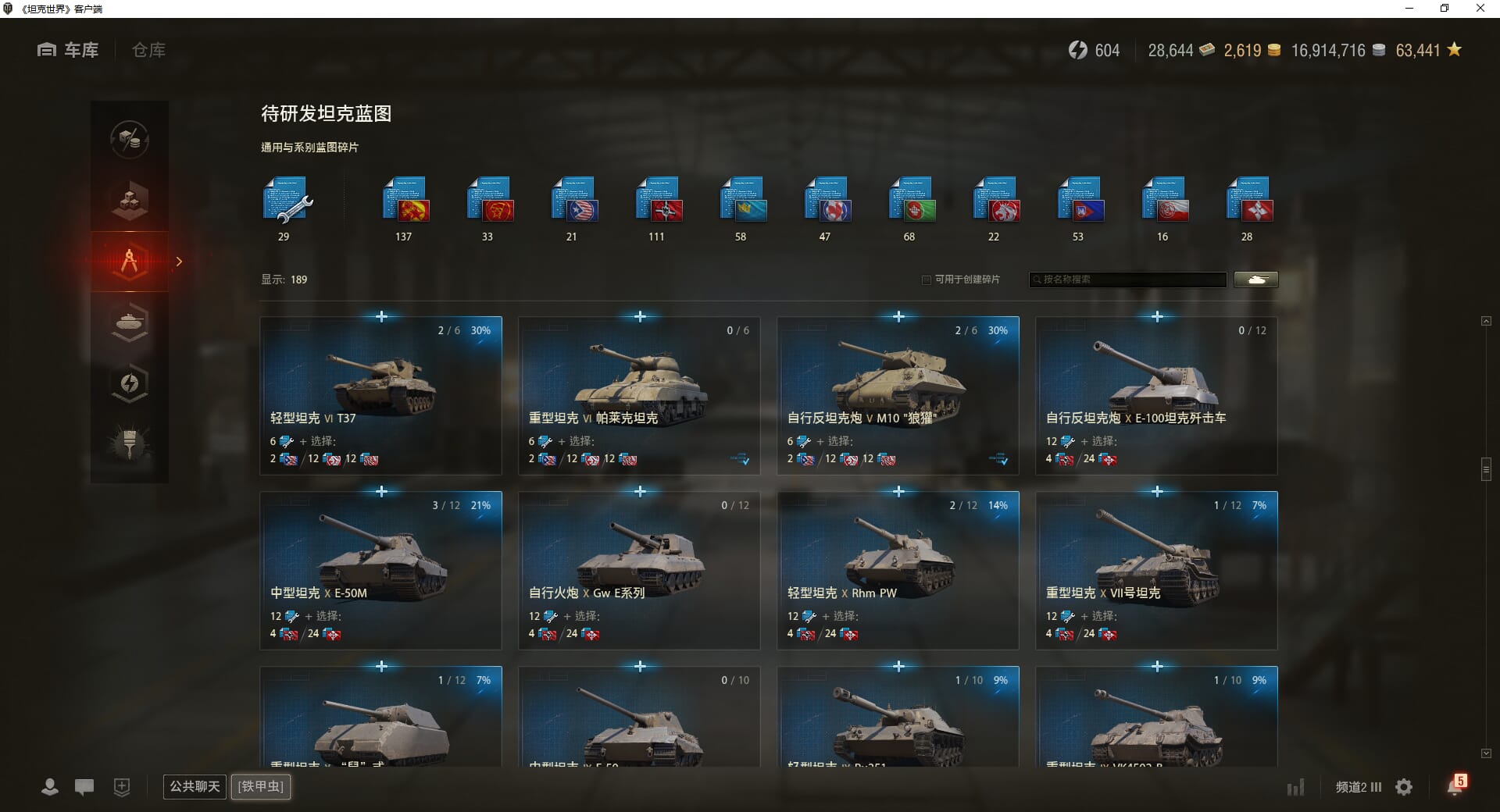Open the [铁甲虫] clan chat button
The height and width of the screenshot is (812, 1500).
[x=261, y=786]
